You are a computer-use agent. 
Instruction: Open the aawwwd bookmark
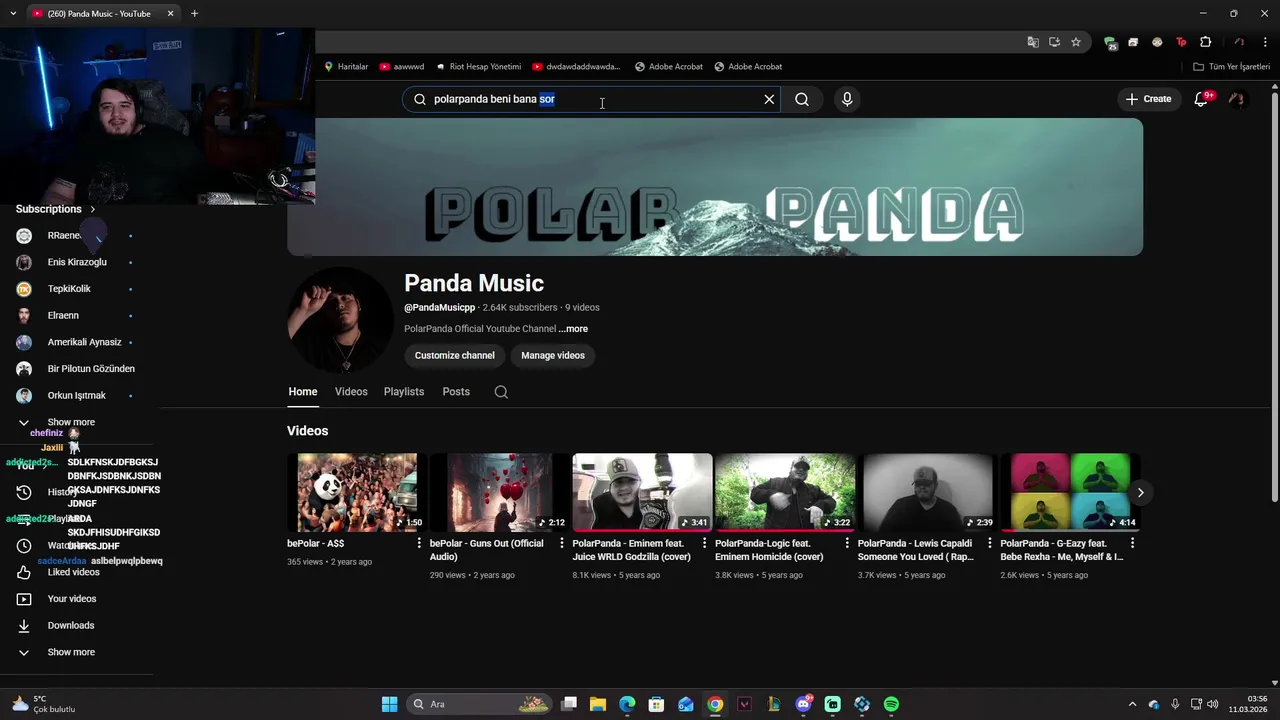click(401, 67)
